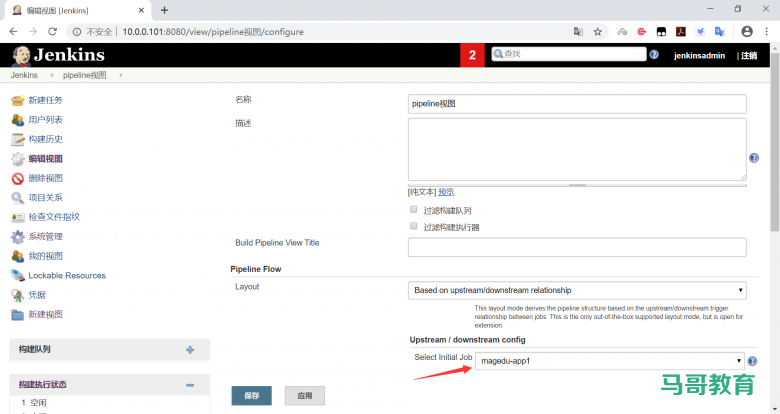Click the 删除视图 delete icon

[17, 178]
